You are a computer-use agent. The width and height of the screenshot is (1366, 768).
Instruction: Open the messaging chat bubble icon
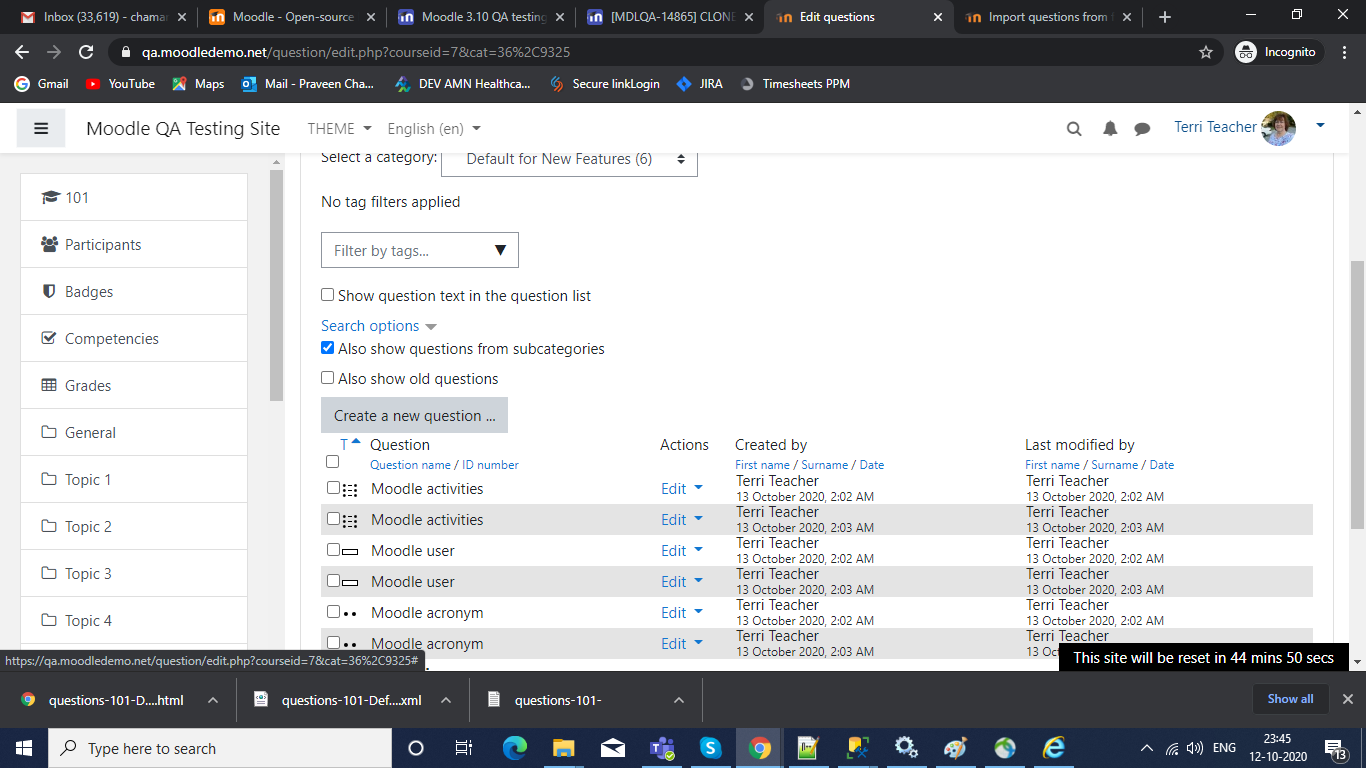[1142, 128]
